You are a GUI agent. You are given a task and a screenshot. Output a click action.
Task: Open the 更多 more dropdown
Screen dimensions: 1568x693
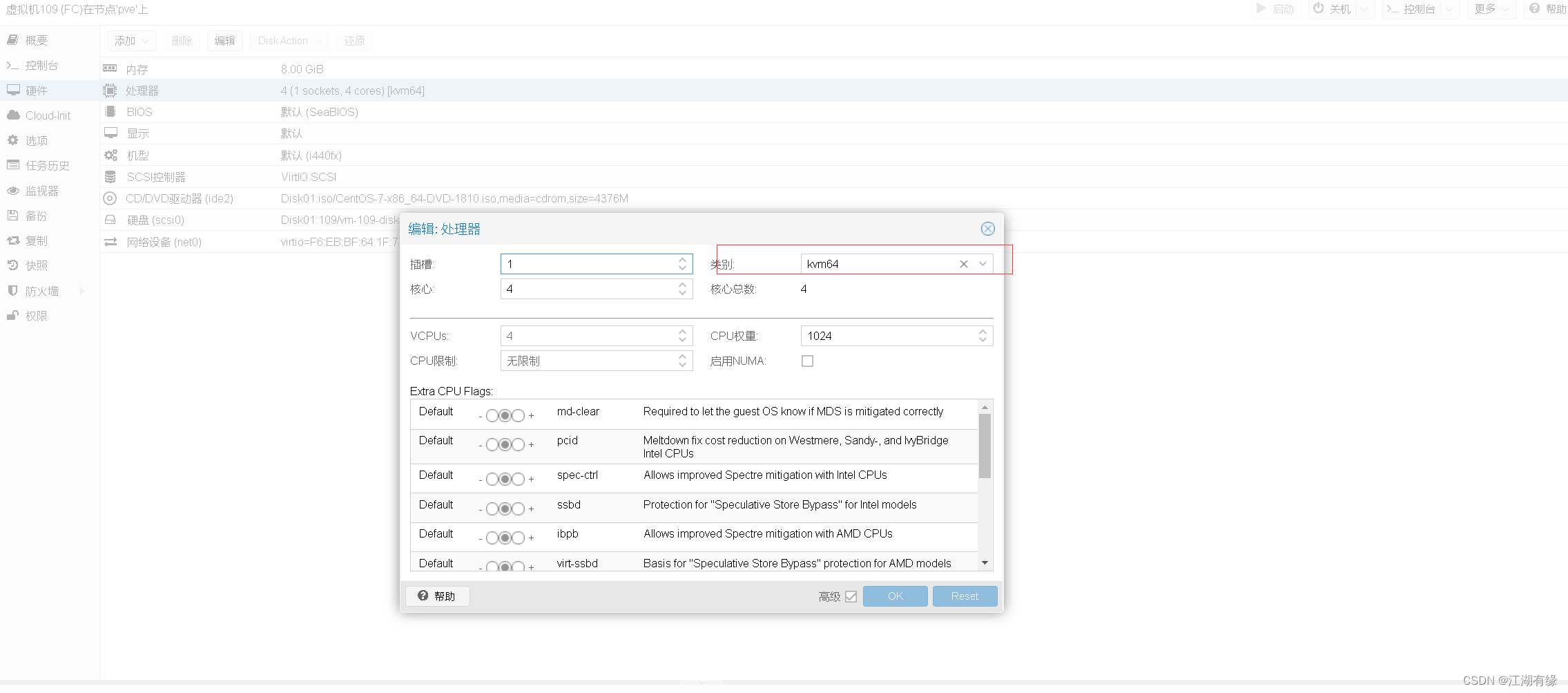(x=1491, y=9)
